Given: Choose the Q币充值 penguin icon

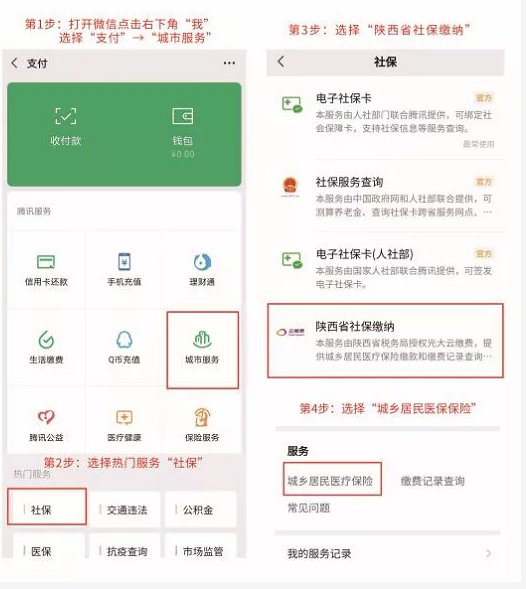Looking at the screenshot, I should pyautogui.click(x=124, y=340).
